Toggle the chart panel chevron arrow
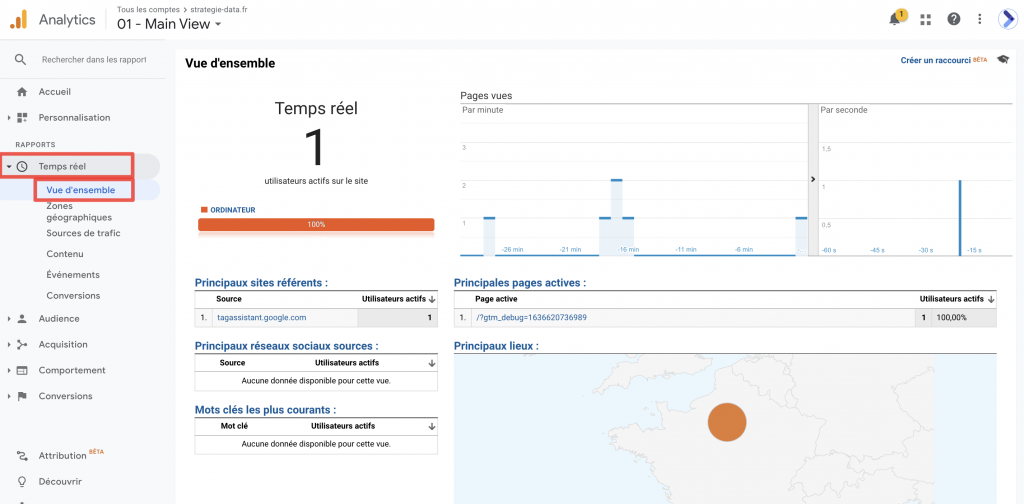This screenshot has width=1024, height=504. pyautogui.click(x=812, y=179)
